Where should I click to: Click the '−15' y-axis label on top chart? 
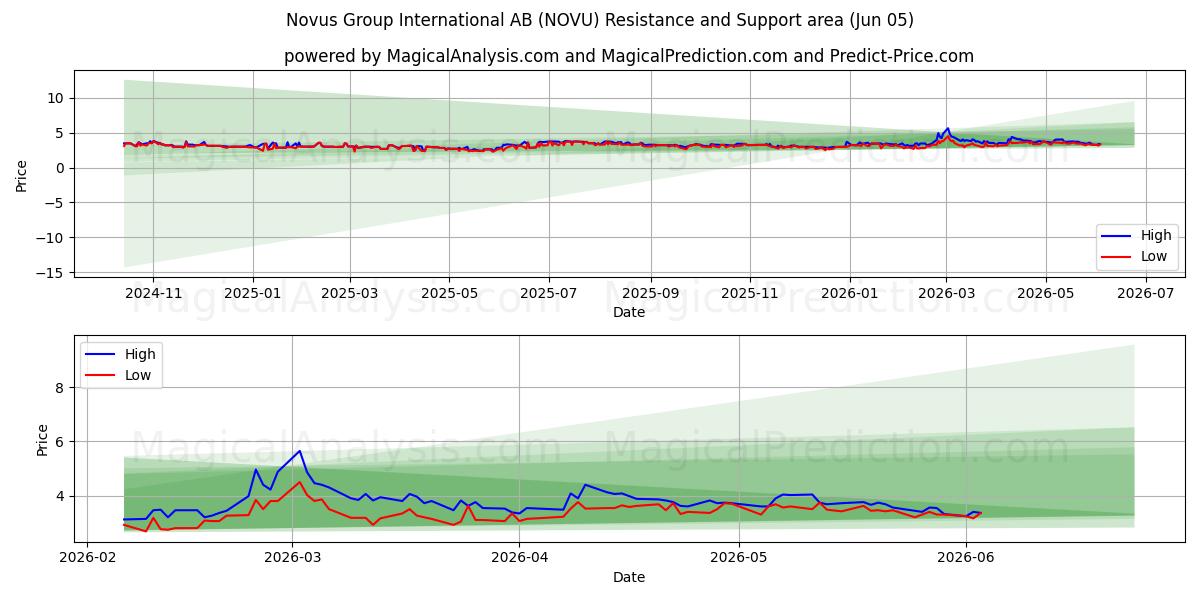52,273
